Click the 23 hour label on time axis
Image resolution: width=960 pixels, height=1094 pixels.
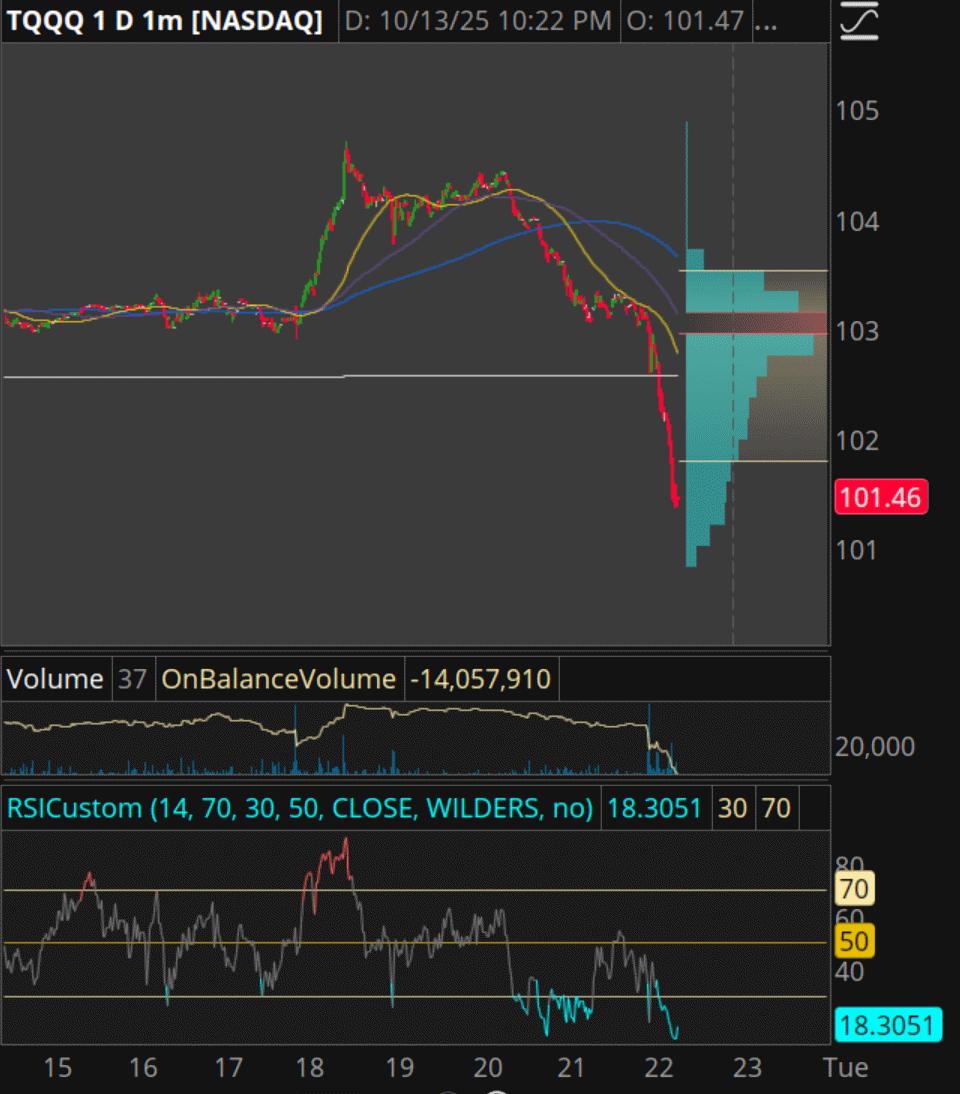747,1067
